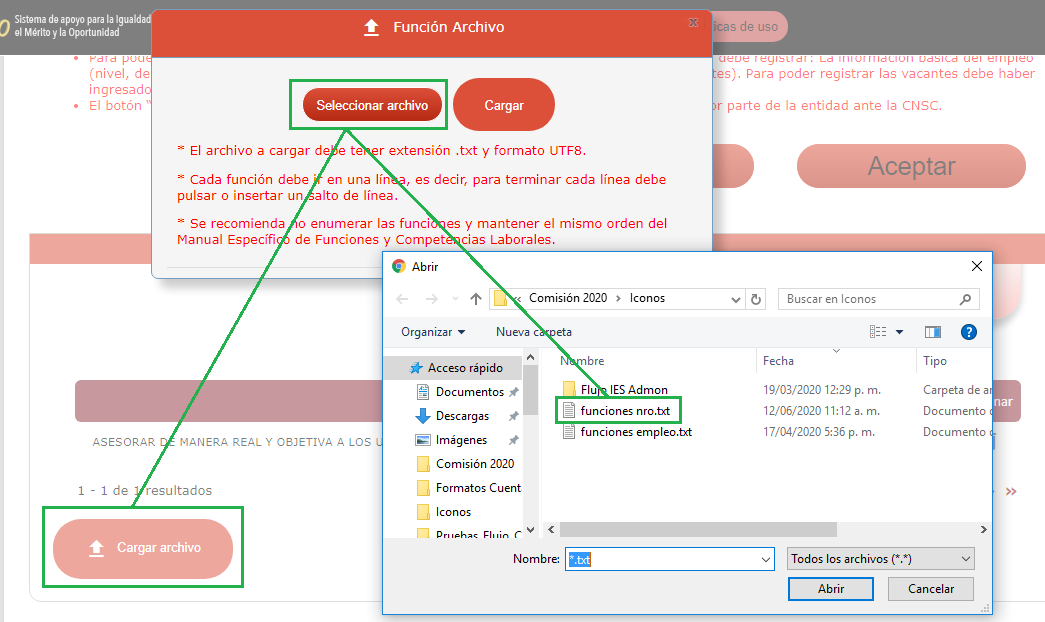1045x622 pixels.
Task: Toggle the preview pane icon
Action: pos(932,332)
